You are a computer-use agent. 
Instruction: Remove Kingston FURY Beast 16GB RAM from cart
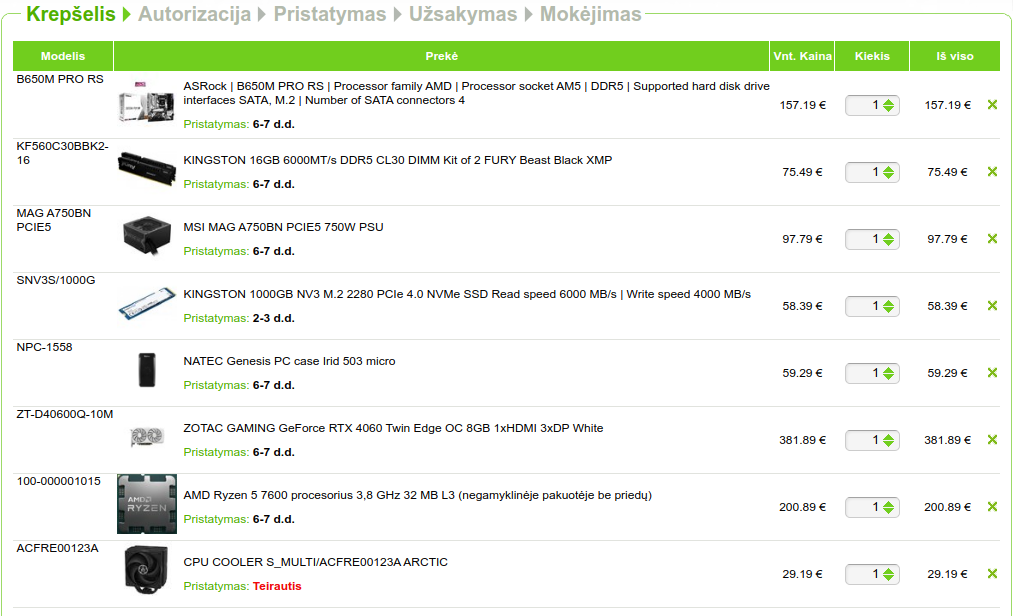(992, 171)
